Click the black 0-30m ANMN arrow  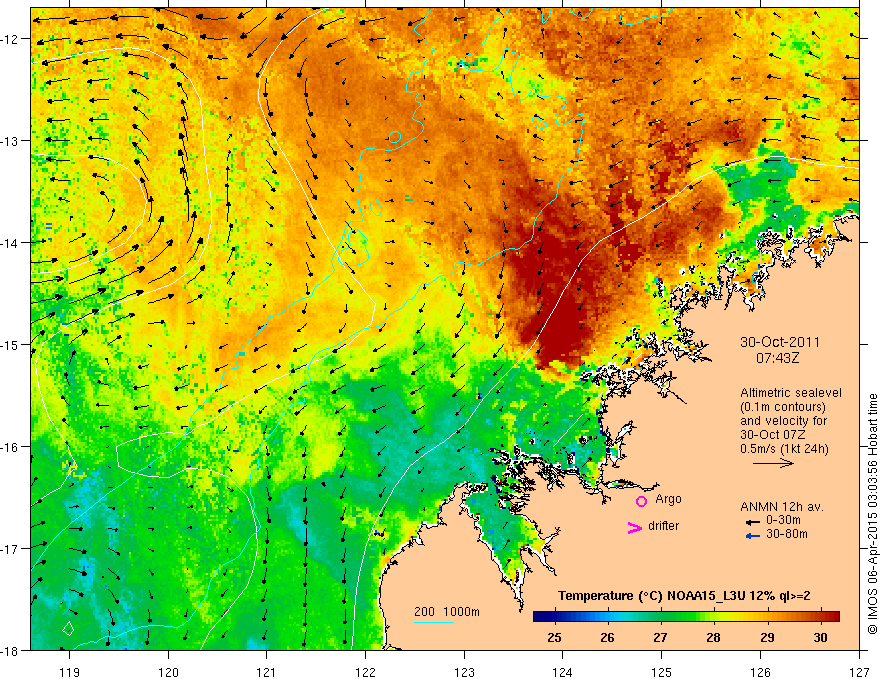pyautogui.click(x=753, y=522)
